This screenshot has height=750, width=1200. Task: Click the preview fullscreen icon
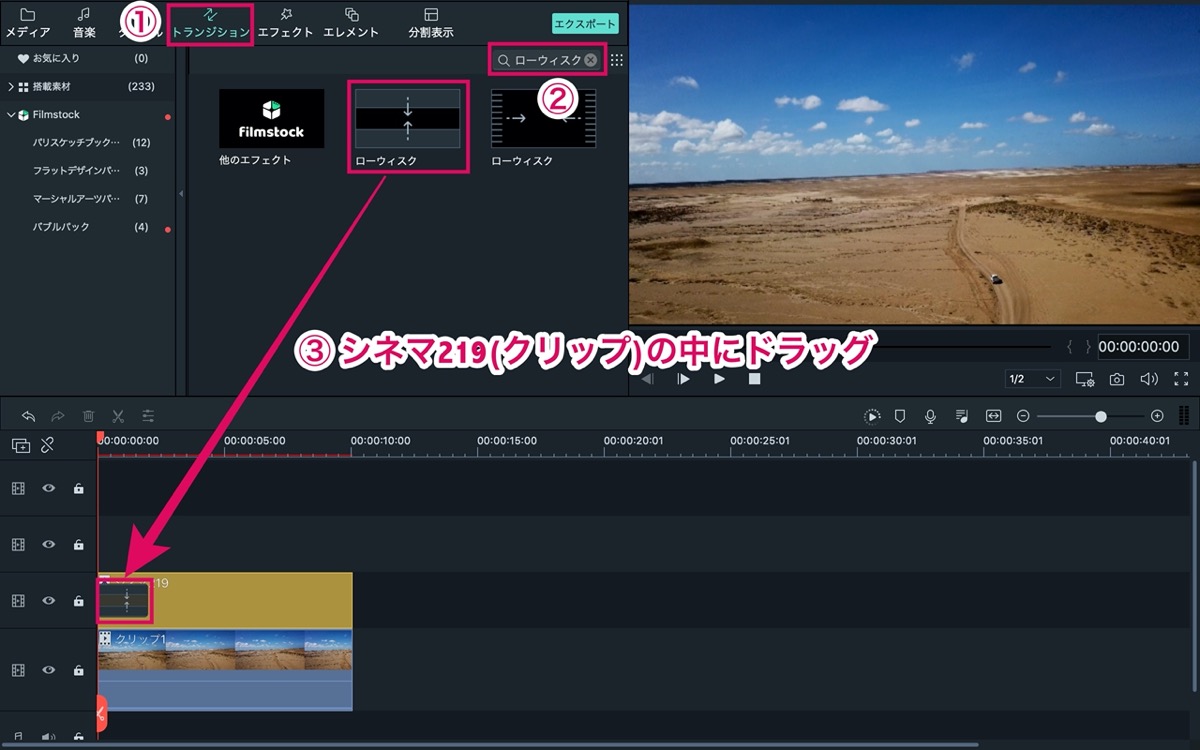1181,379
